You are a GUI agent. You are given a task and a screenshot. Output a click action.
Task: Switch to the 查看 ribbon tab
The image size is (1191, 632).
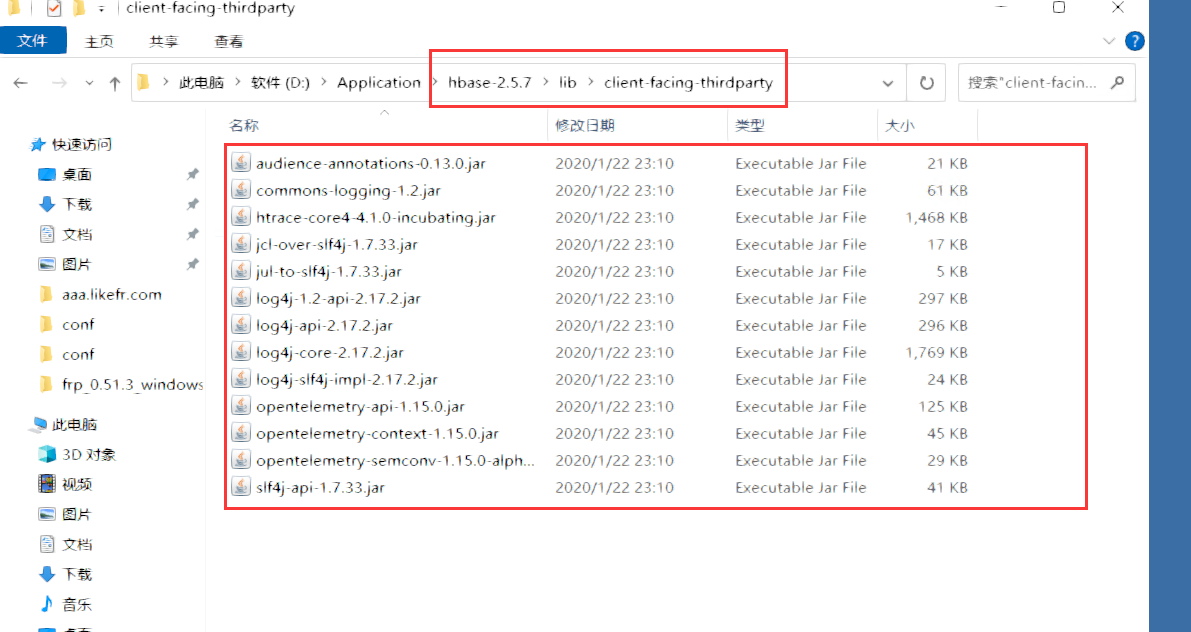(x=228, y=42)
